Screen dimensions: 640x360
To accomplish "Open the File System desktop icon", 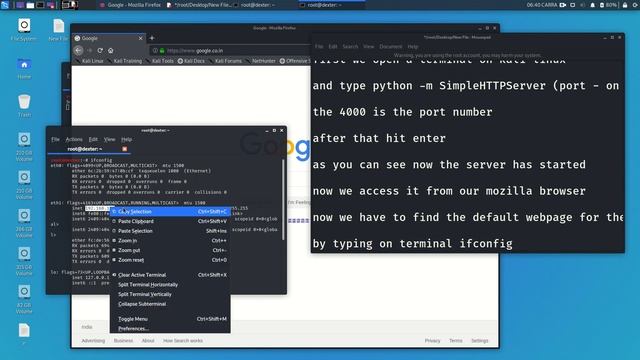I will coord(24,30).
